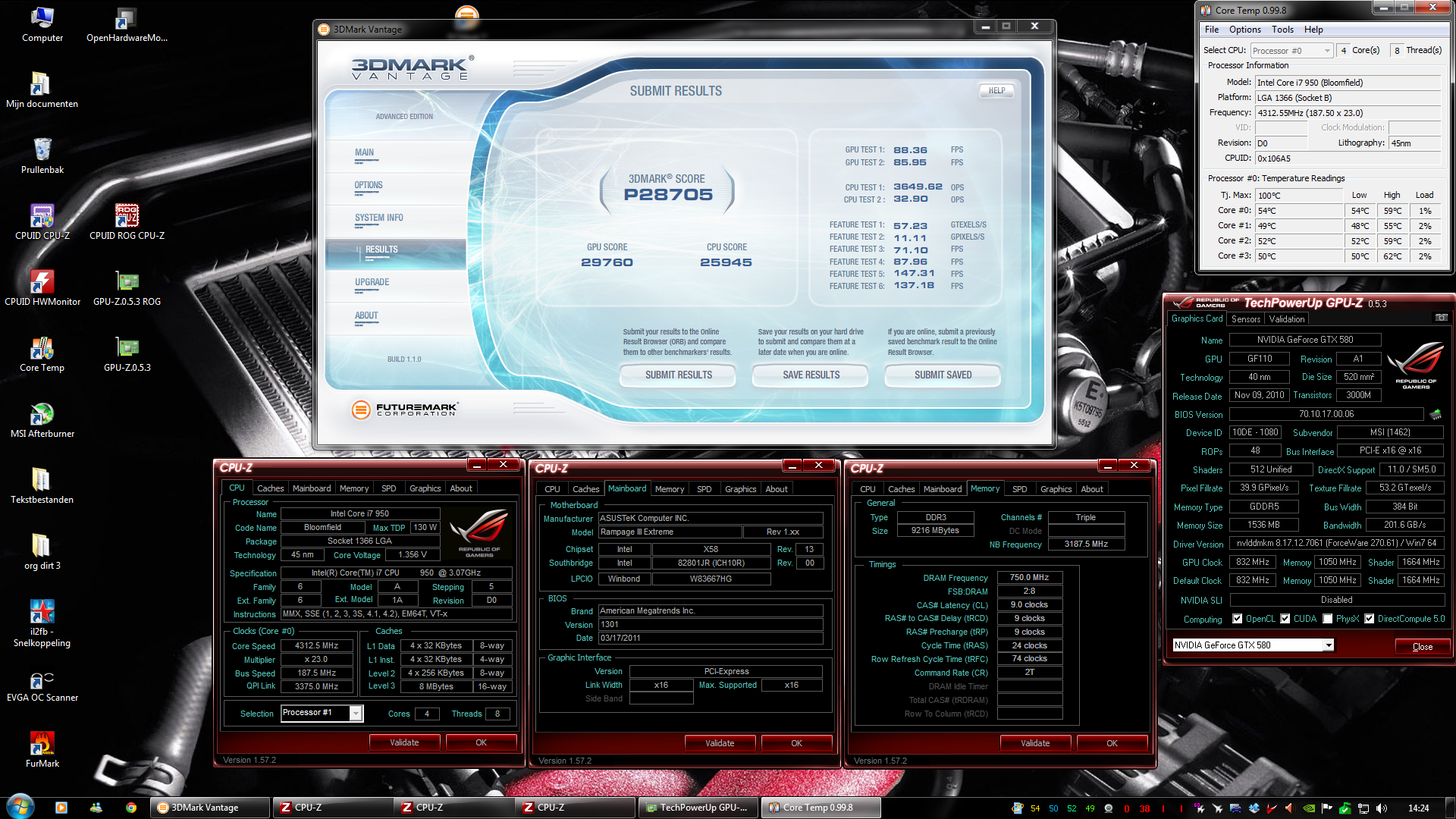Click Close button in GPU-Z
Viewport: 1456px width, 819px height.
pyautogui.click(x=1423, y=647)
